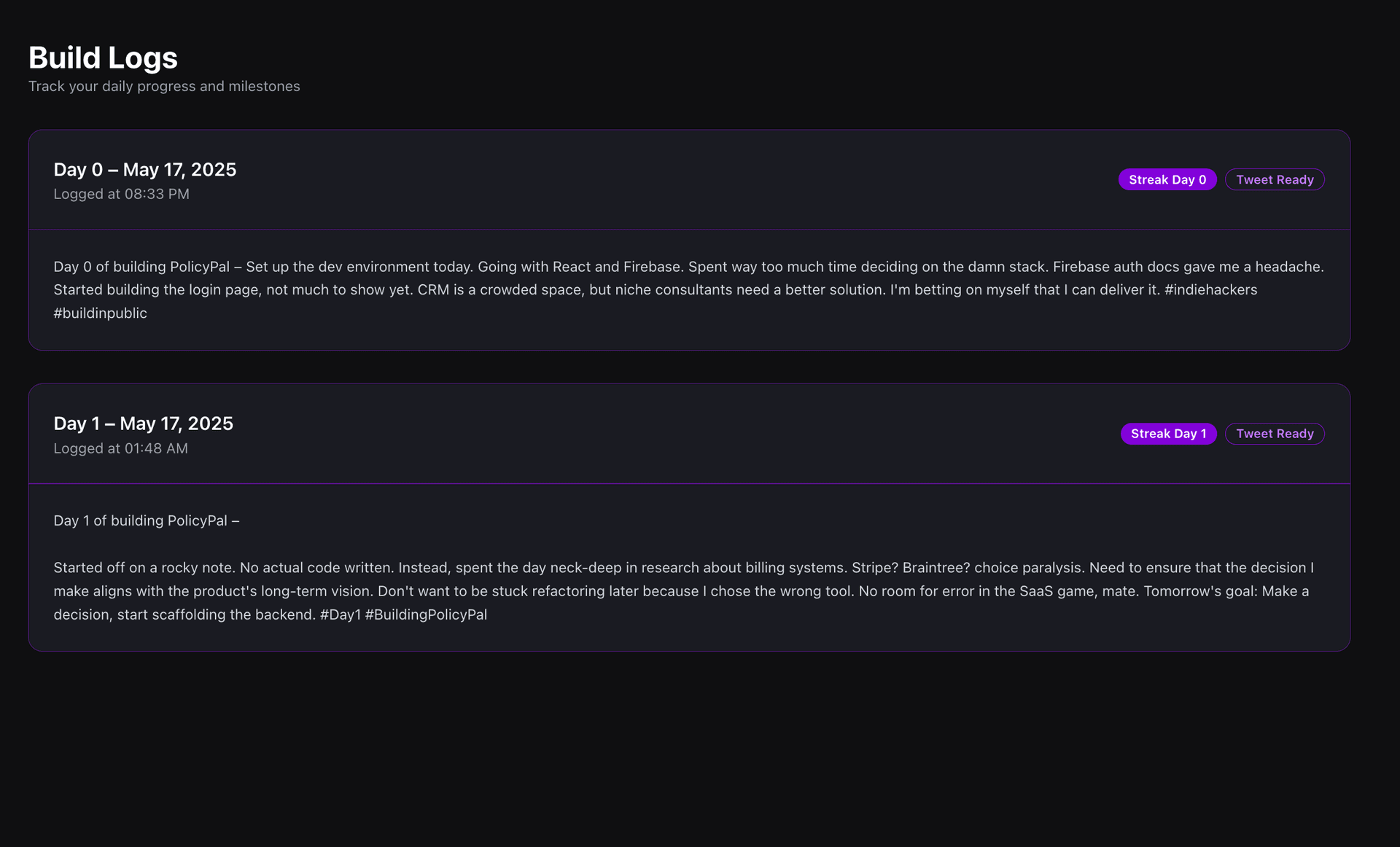Click 'Firebase auth docs' text in Day 0 log
Viewport: 1400px width, 847px height.
click(x=1116, y=267)
